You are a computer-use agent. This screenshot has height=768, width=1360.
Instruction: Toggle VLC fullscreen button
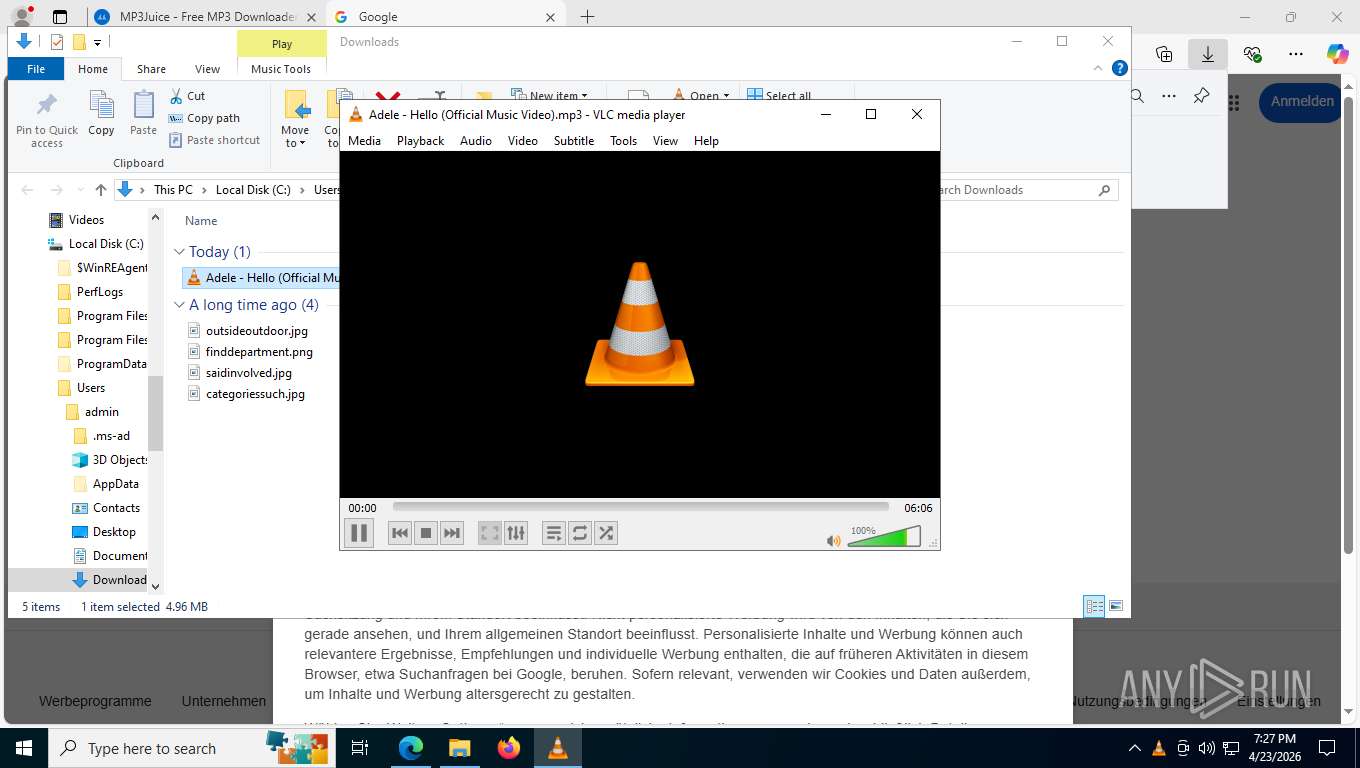click(489, 533)
